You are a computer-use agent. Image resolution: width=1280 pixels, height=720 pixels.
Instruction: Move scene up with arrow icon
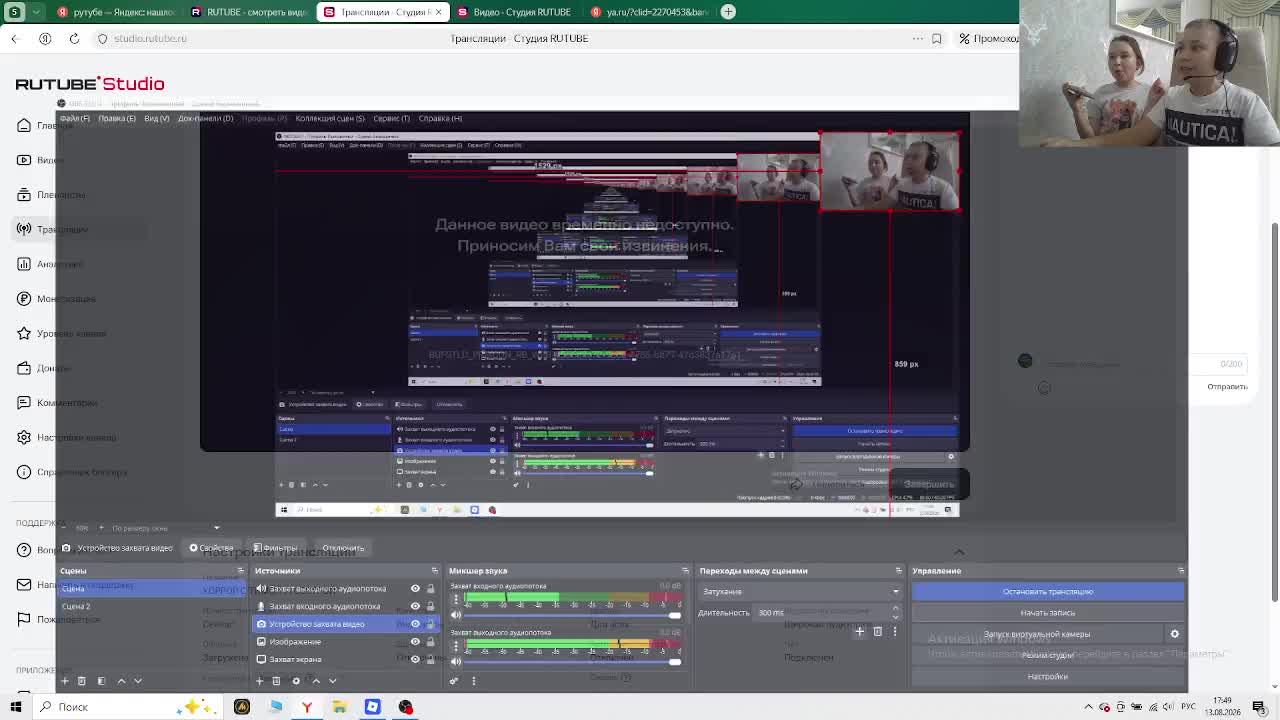coord(122,681)
